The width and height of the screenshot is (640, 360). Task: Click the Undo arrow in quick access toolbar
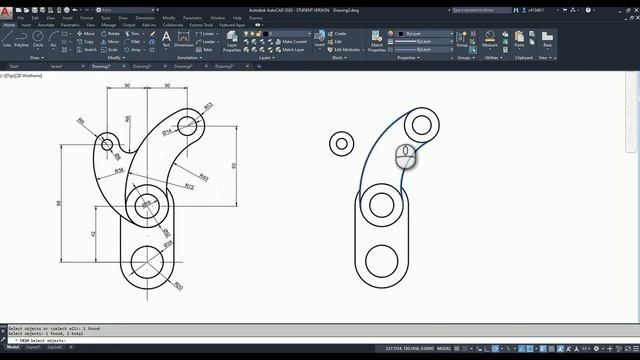(x=75, y=10)
